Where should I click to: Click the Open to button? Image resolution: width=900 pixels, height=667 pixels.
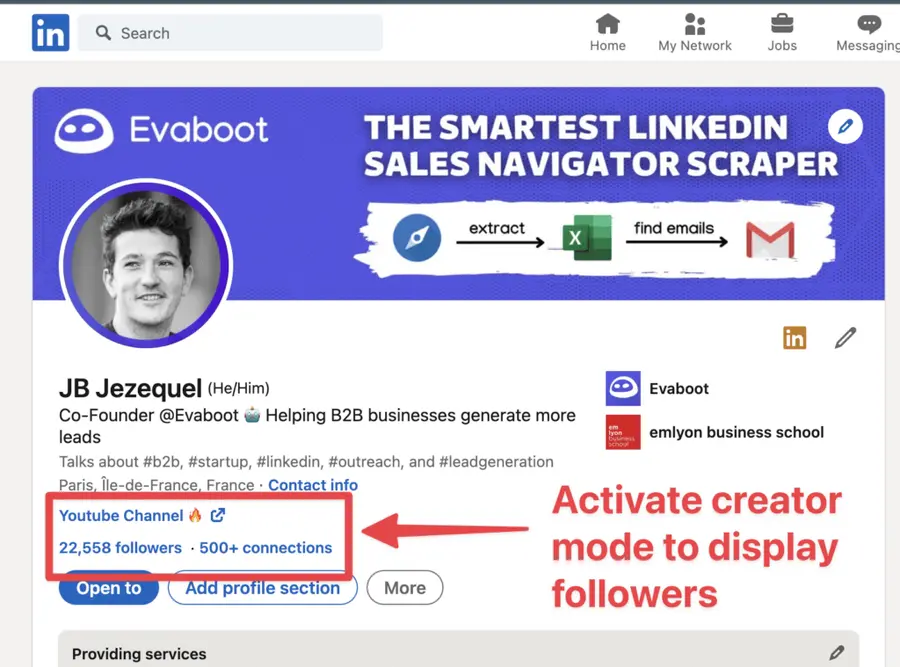108,588
